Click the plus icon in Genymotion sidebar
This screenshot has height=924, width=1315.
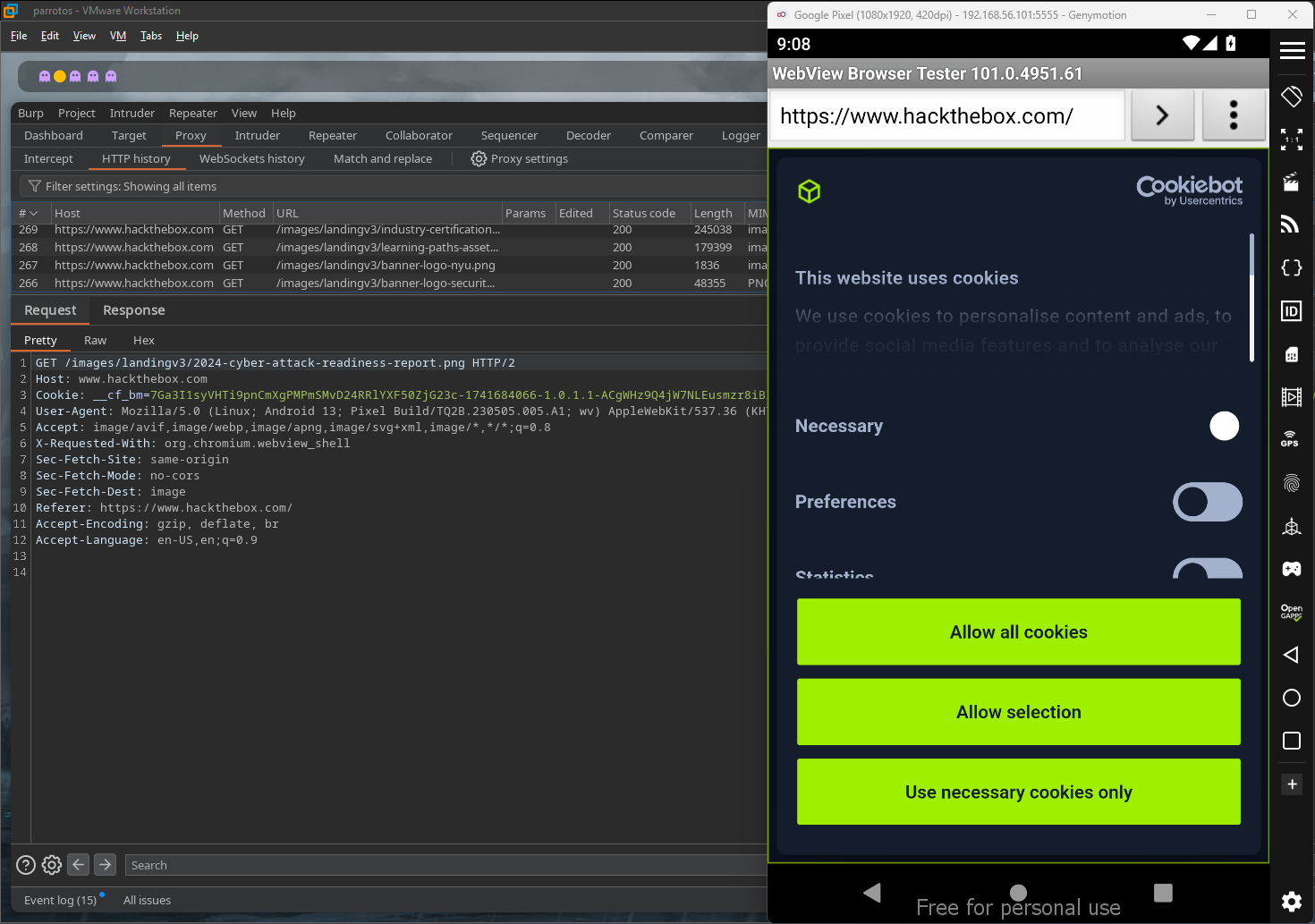pos(1292,784)
